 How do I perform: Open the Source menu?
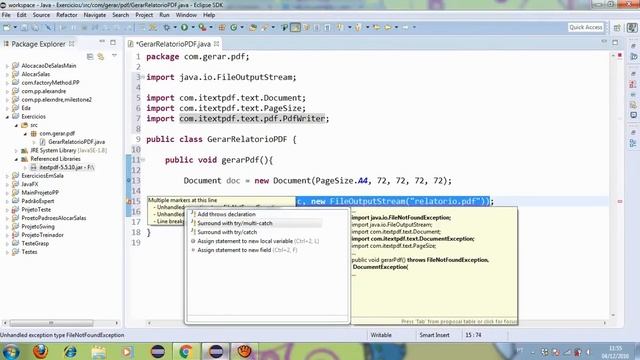[41, 15]
